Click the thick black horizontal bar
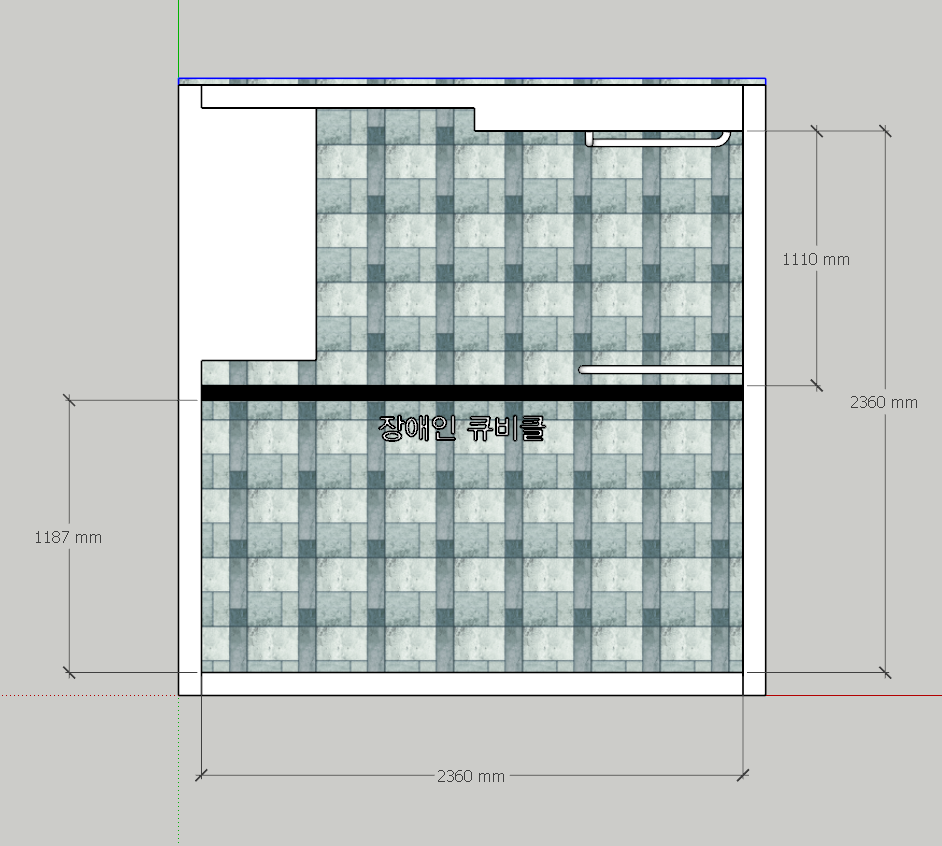Screen dimensions: 942x846 (472, 393)
